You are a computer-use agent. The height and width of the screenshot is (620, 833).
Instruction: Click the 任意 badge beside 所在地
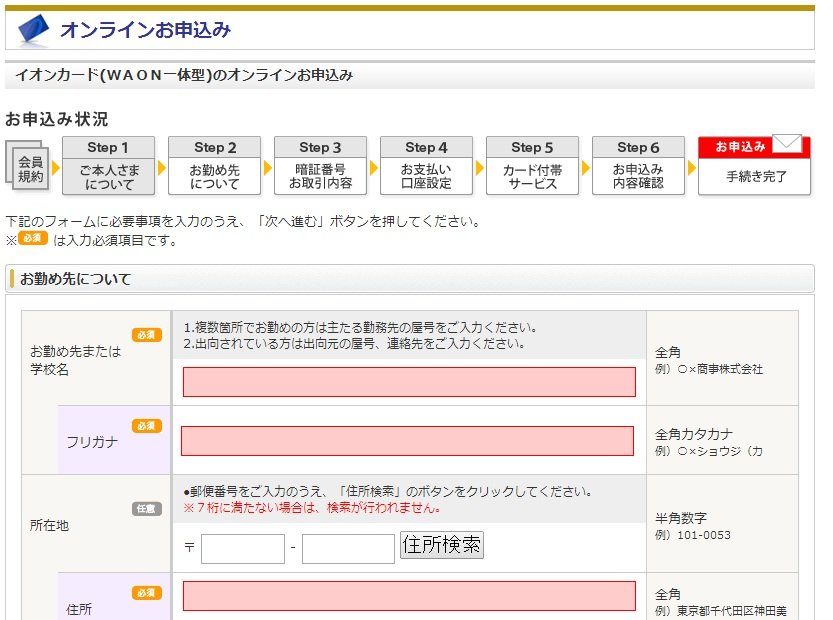pos(147,508)
